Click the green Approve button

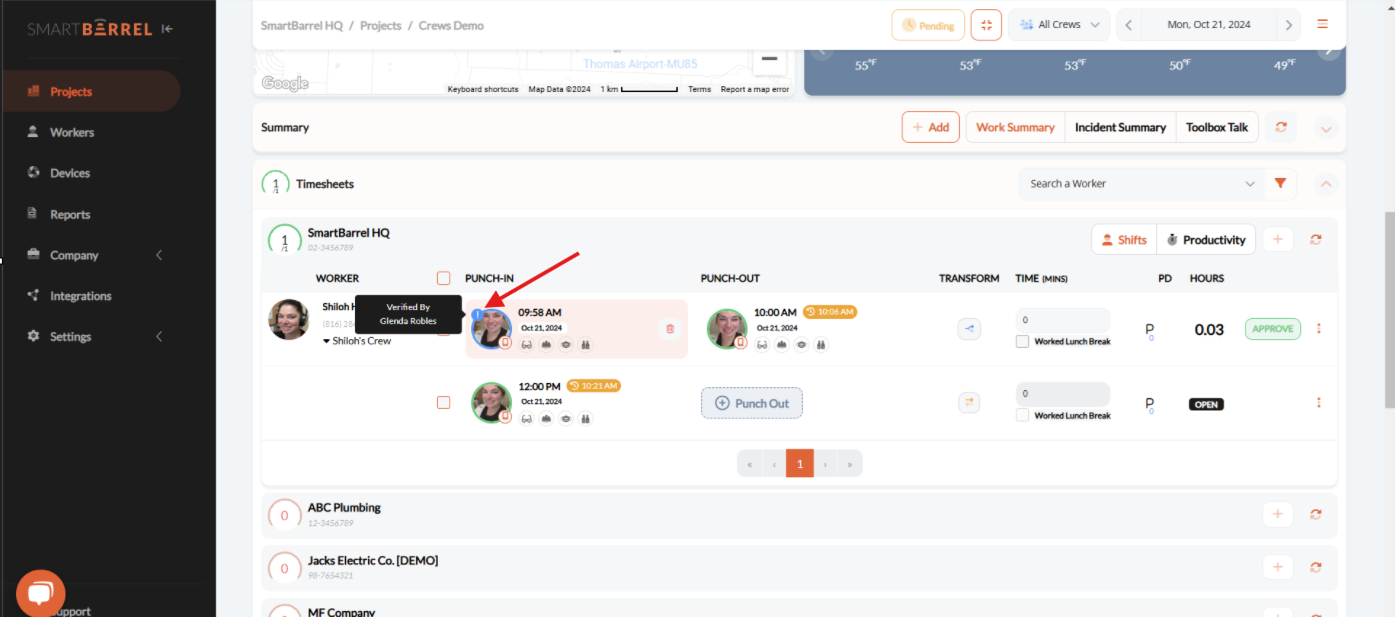click(1272, 329)
